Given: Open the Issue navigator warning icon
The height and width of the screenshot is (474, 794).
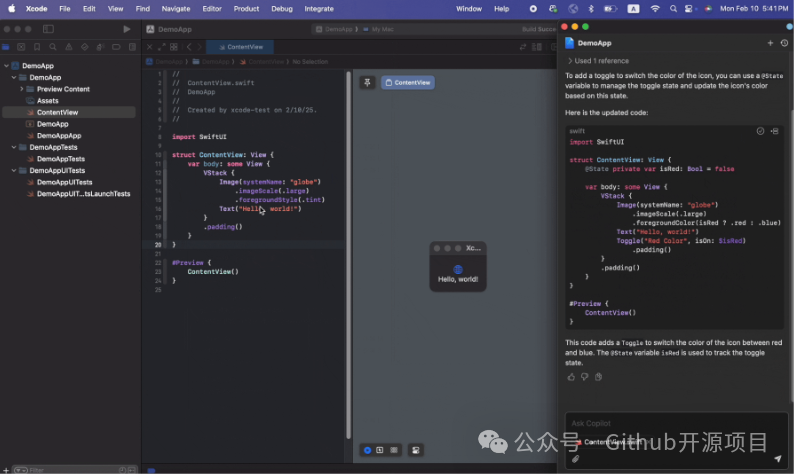Looking at the screenshot, I should click(69, 47).
